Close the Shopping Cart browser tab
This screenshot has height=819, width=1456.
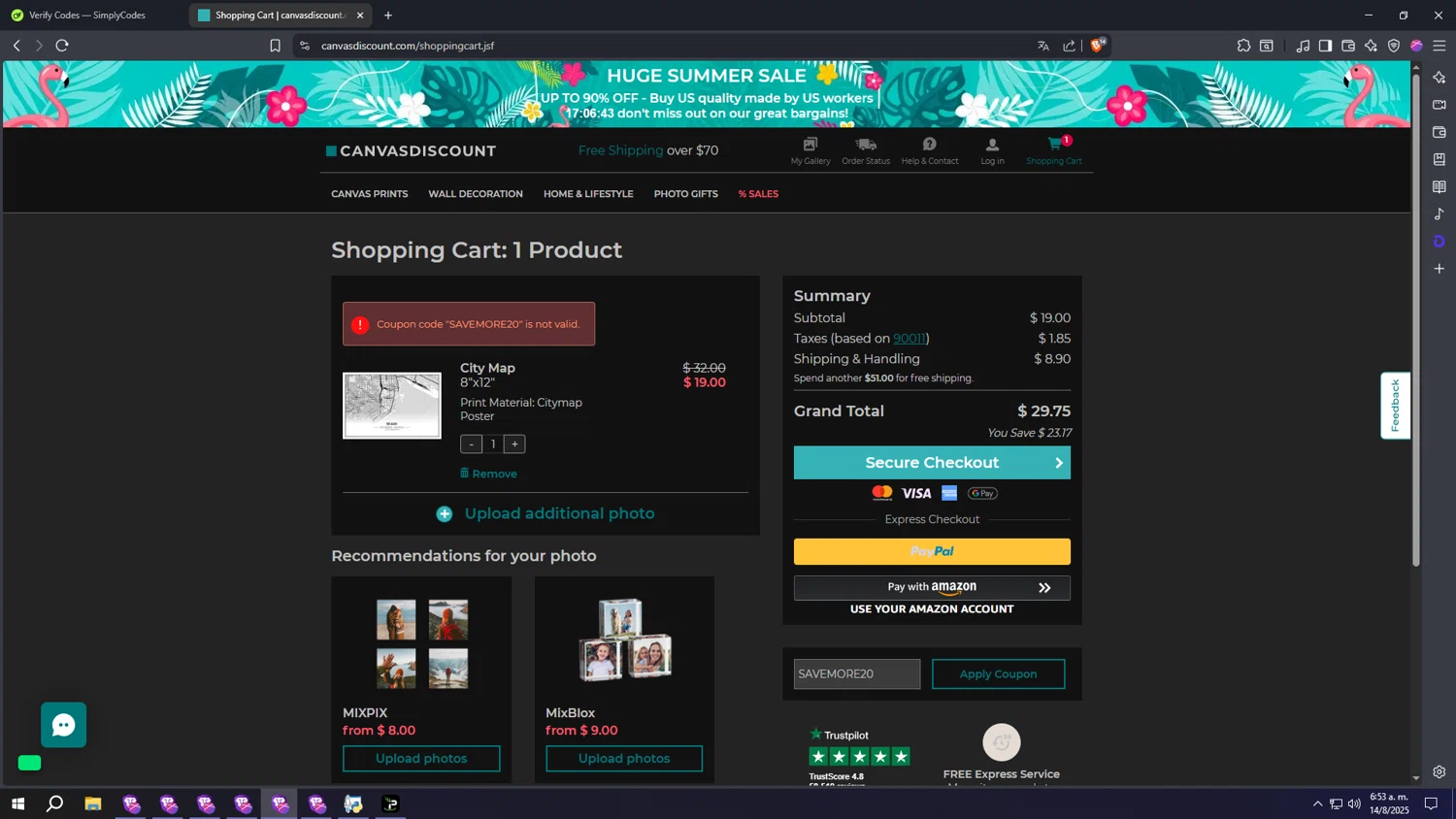(360, 16)
